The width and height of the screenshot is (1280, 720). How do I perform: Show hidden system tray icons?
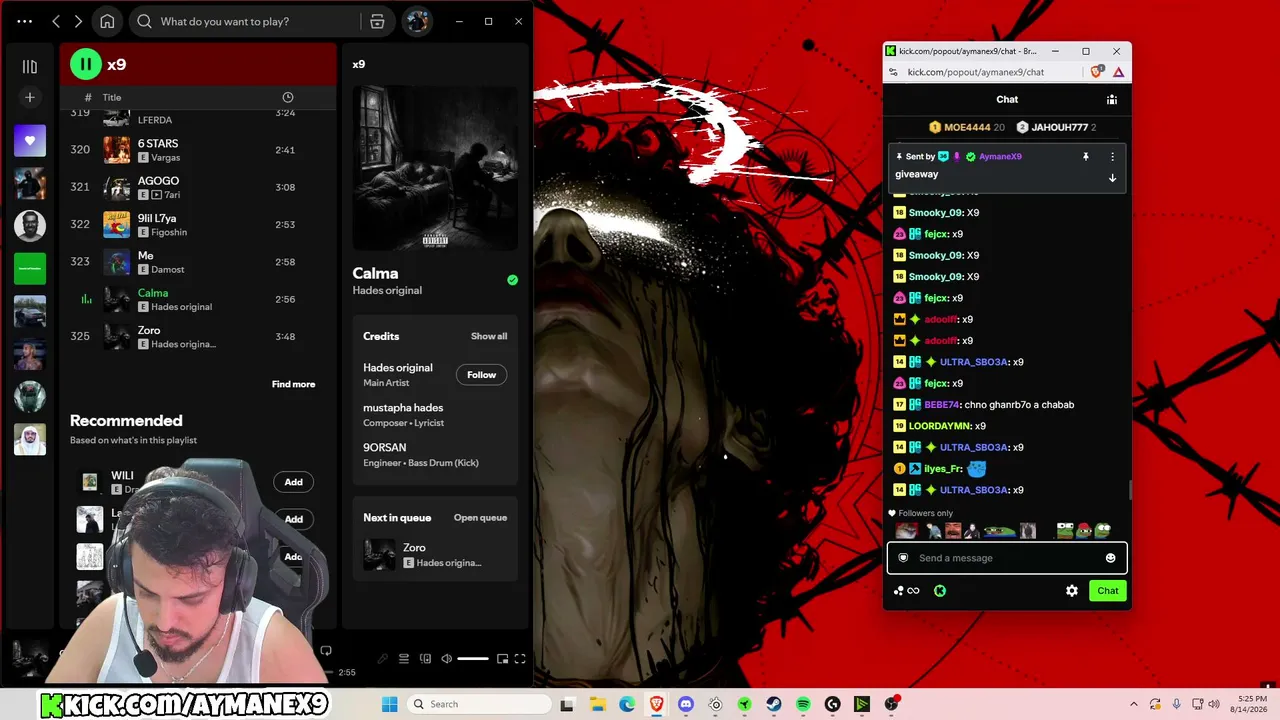point(1133,704)
